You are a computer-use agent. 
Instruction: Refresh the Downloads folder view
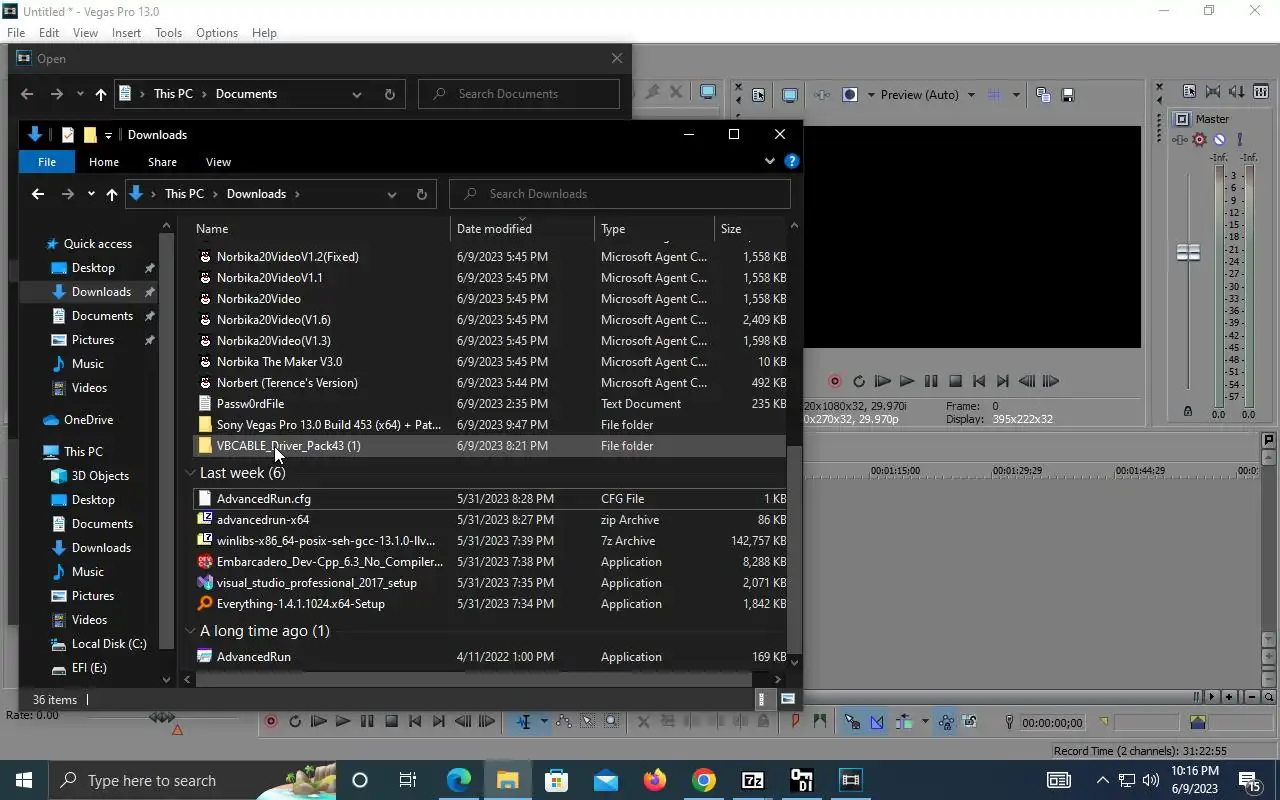coord(421,194)
